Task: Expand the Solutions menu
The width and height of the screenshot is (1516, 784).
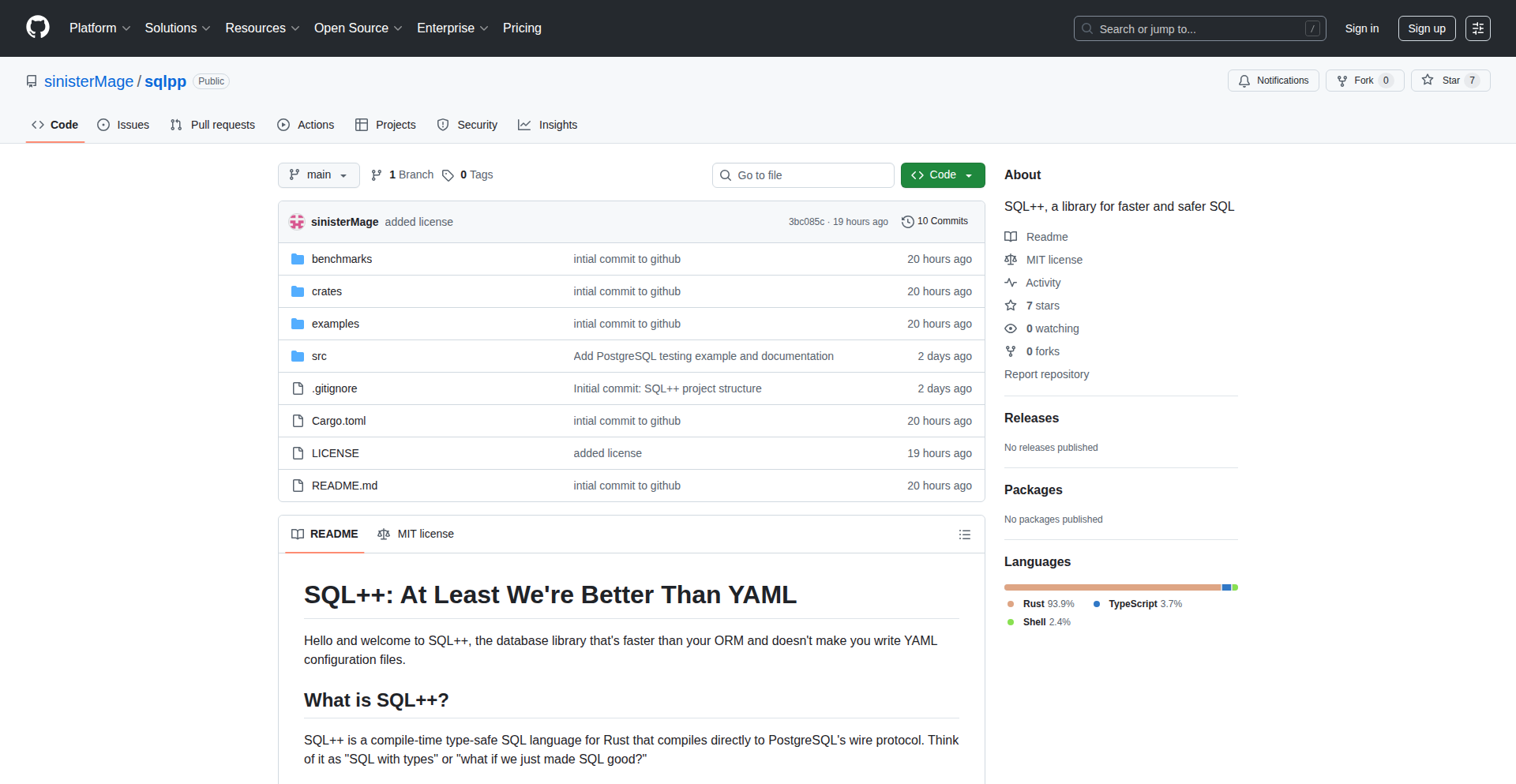Action: (x=178, y=28)
